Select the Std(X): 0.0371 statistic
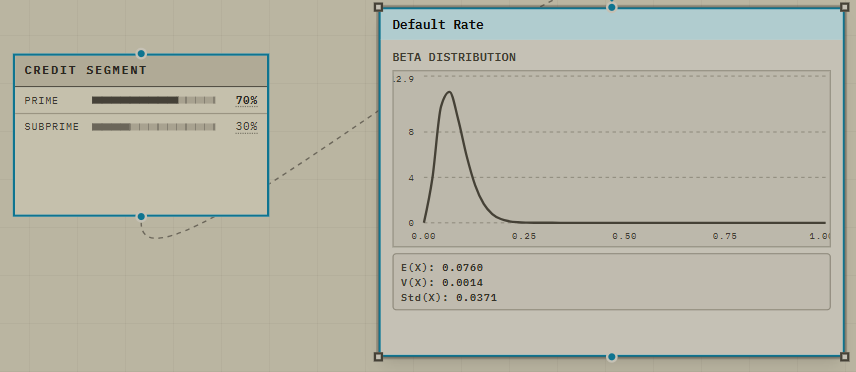The width and height of the screenshot is (856, 372). pos(449,298)
